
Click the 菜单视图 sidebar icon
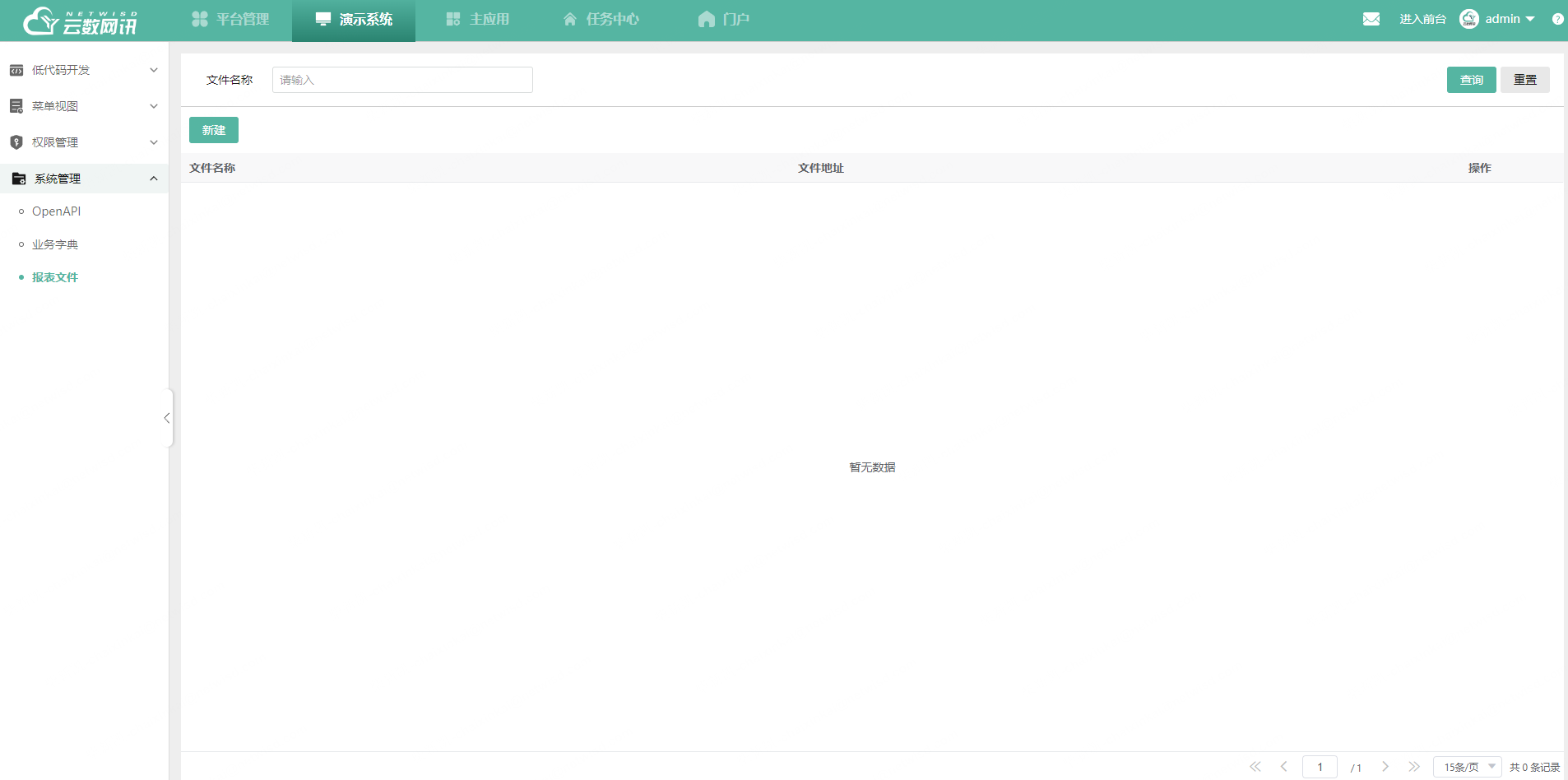pos(16,105)
